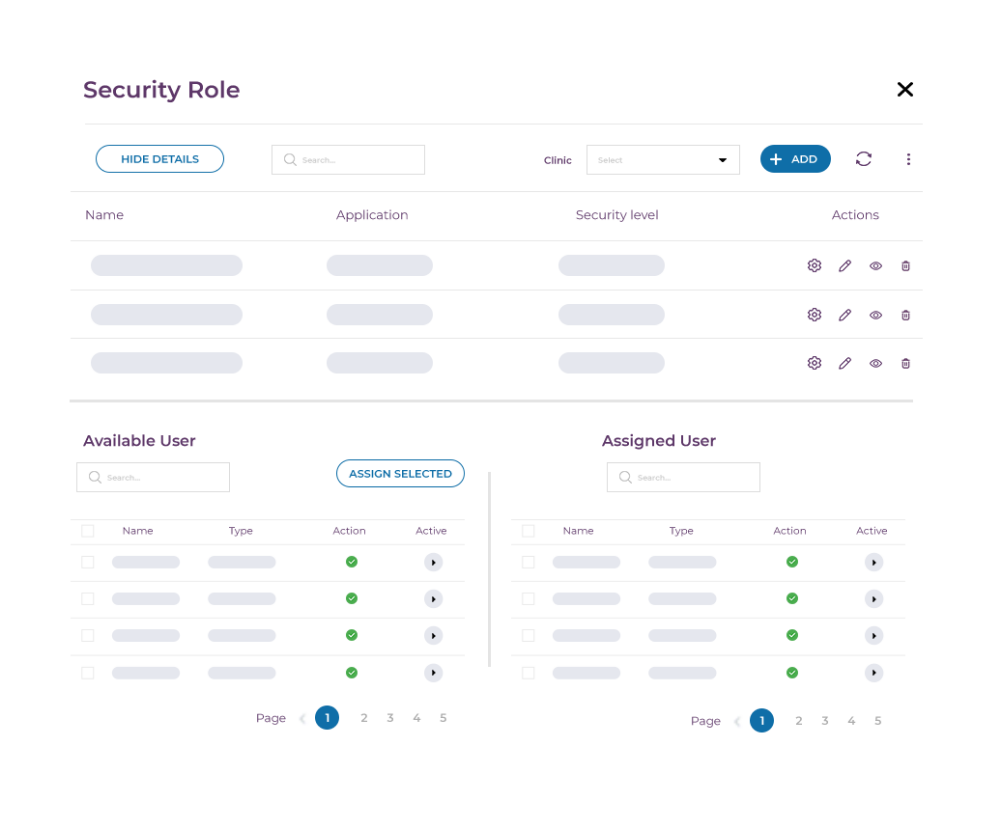Check the first user's checkbox under Available User

[x=87, y=561]
